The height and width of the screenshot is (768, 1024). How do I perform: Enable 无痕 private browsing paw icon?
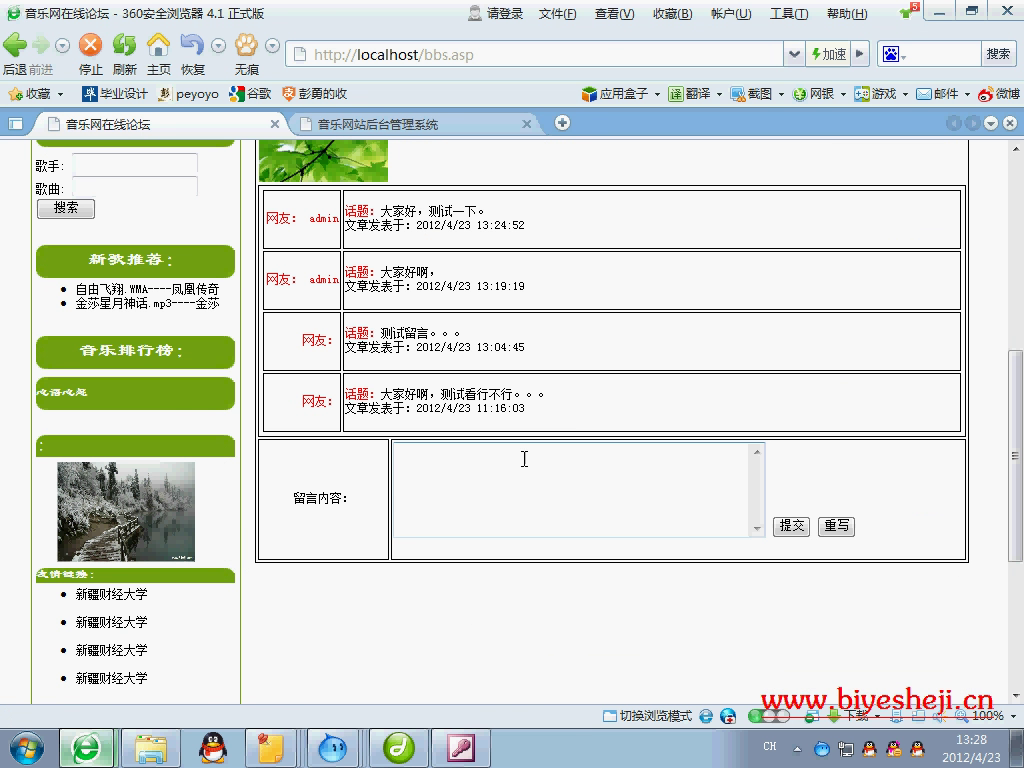(x=246, y=45)
